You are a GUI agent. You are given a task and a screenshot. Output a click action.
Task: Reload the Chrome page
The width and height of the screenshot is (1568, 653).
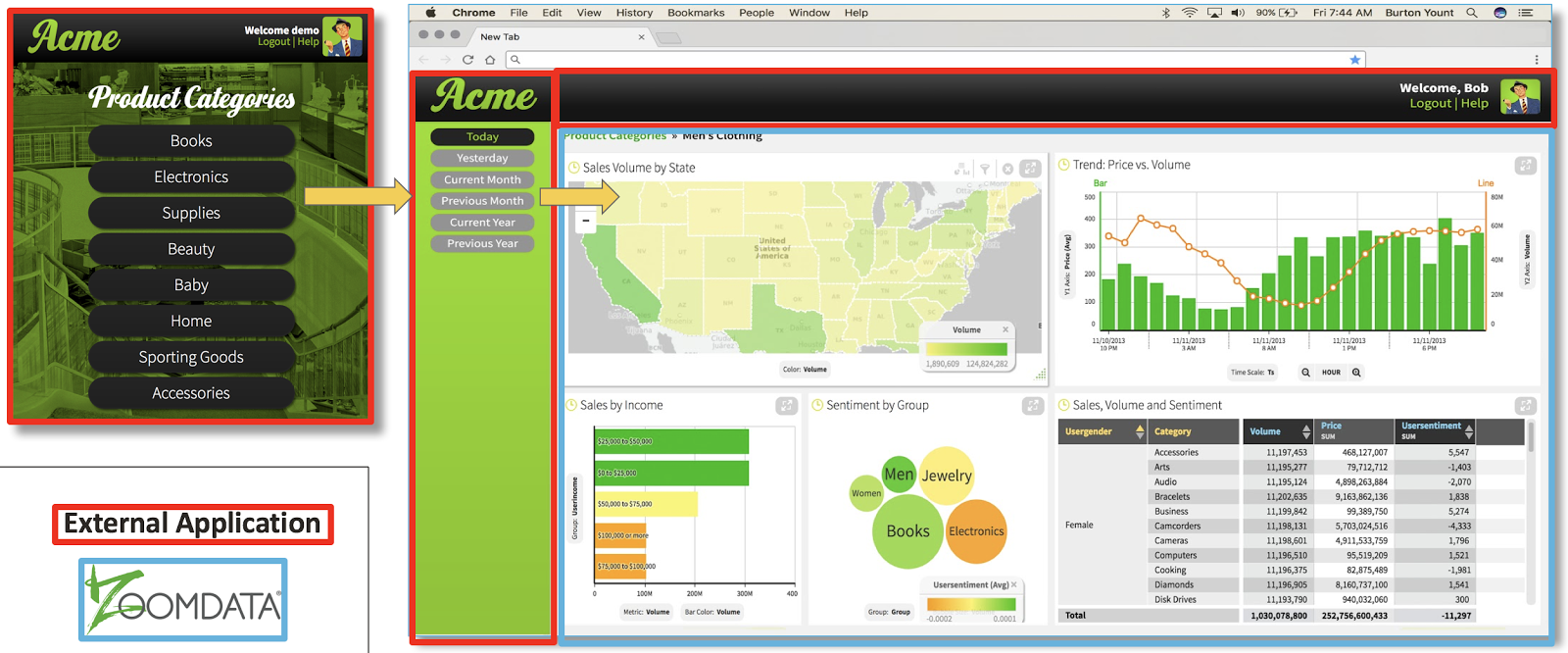tap(467, 60)
